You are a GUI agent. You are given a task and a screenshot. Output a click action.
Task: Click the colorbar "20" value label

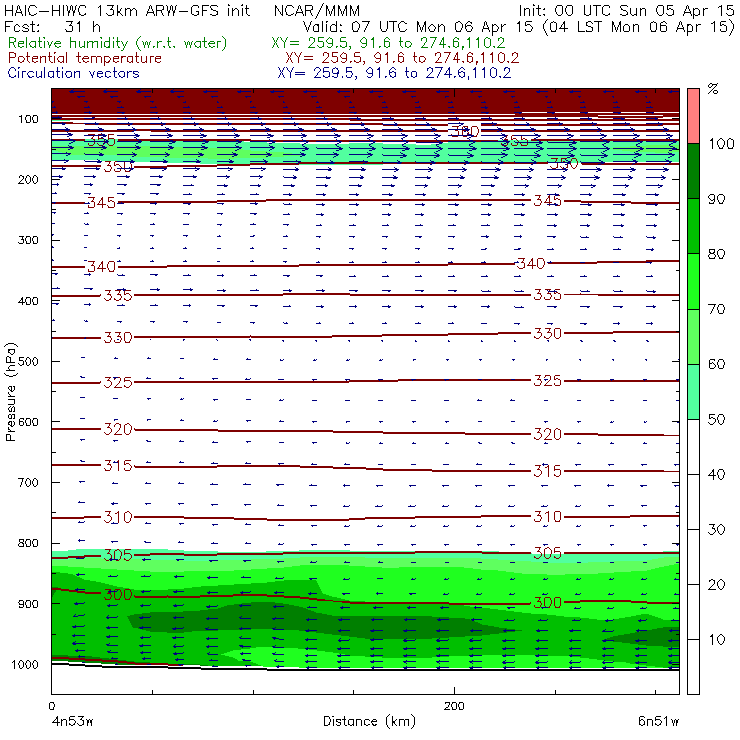[716, 585]
